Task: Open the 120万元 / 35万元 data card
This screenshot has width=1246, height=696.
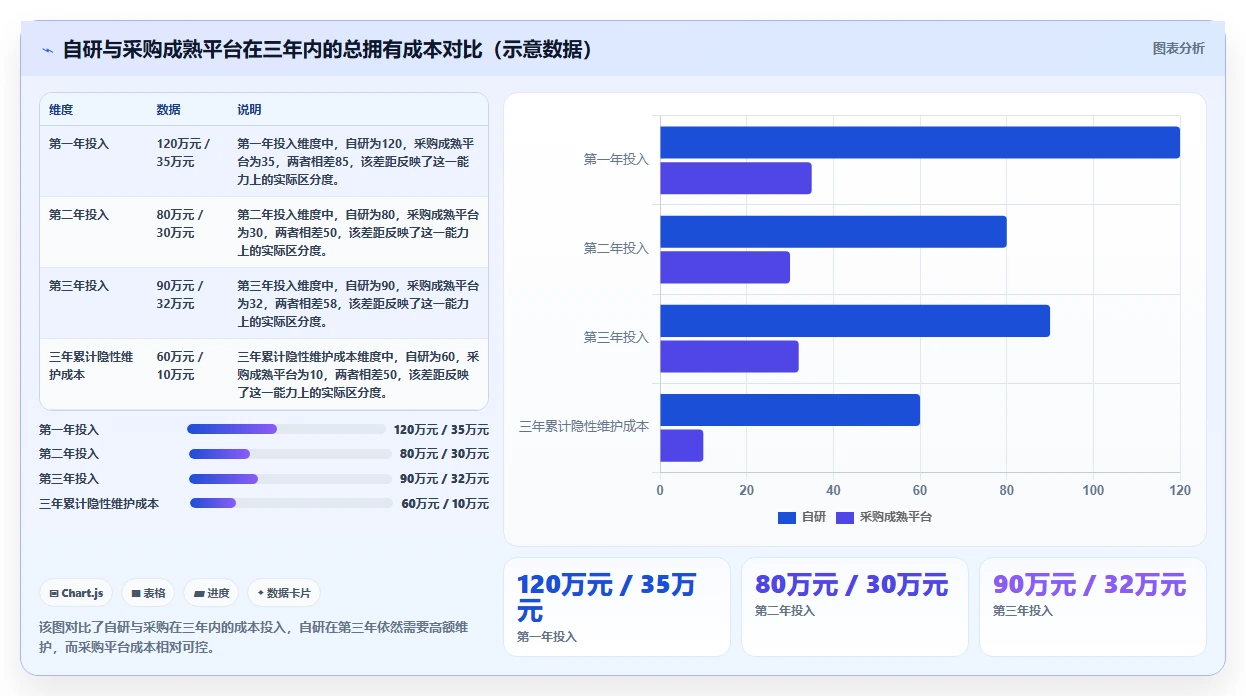Action: coord(617,607)
